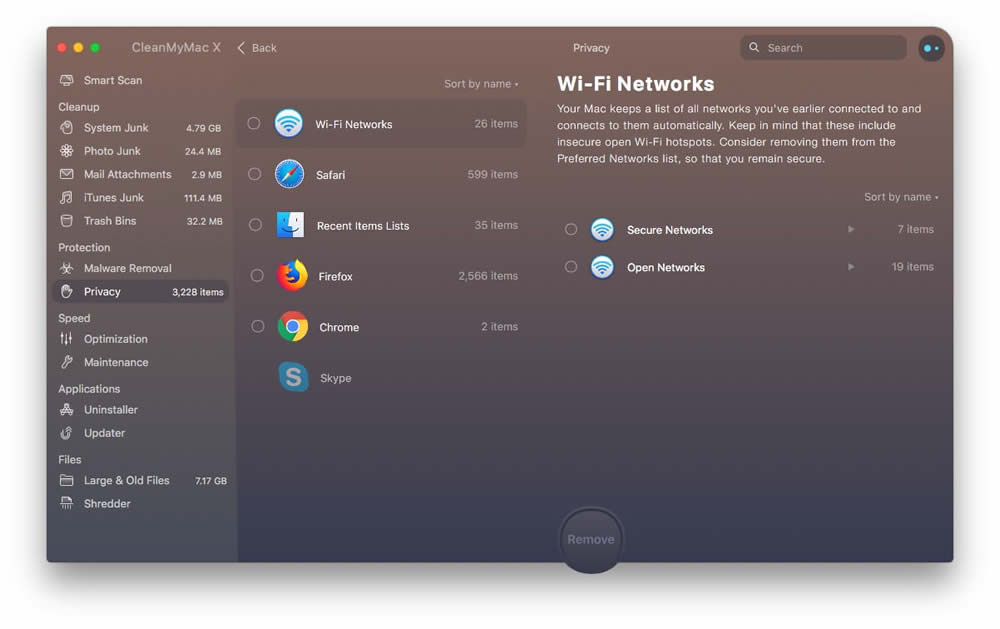1000x629 pixels.
Task: Go Back using the Back button
Action: tap(257, 48)
